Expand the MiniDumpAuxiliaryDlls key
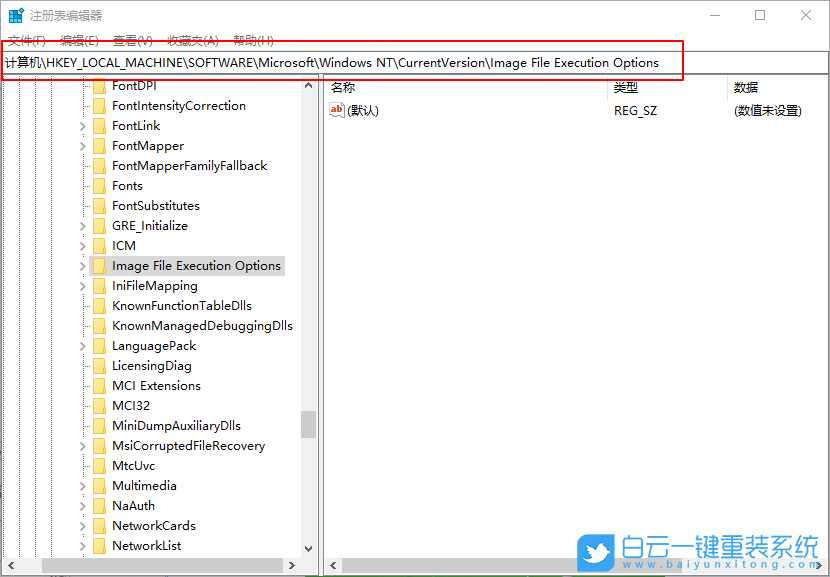The width and height of the screenshot is (830, 577). coord(82,425)
